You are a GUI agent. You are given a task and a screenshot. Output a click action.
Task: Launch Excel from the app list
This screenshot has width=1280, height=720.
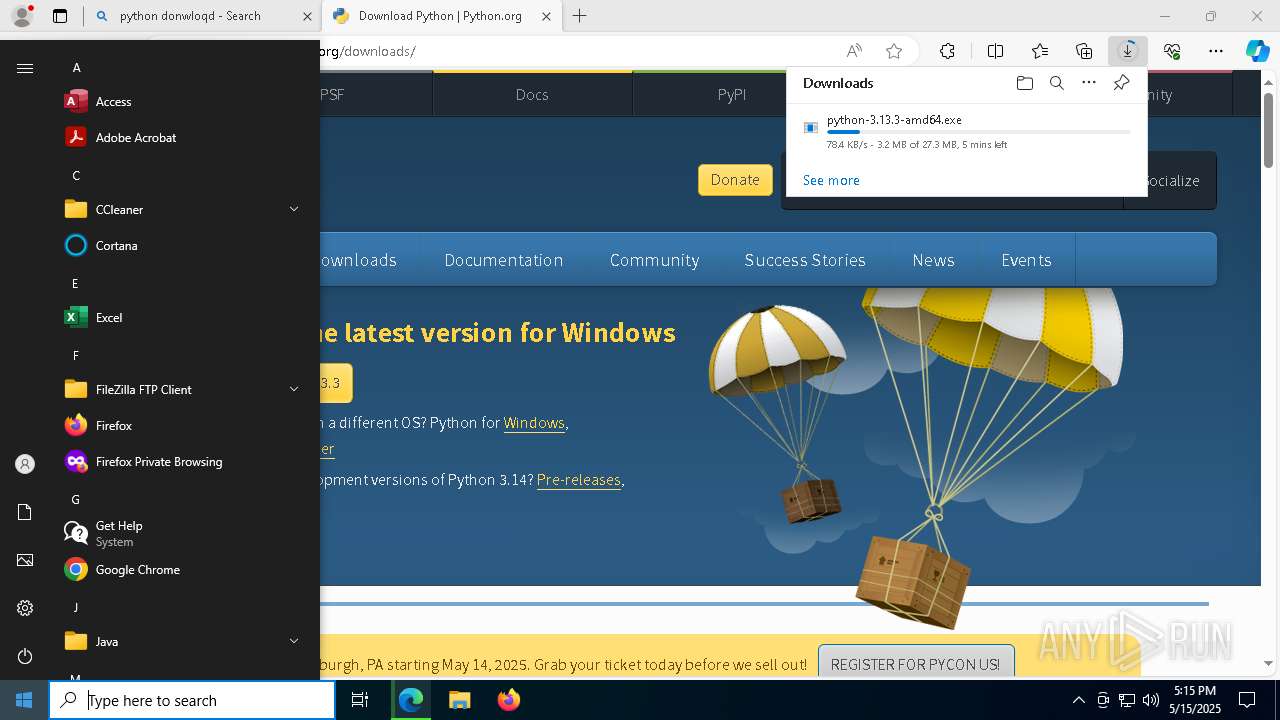tap(180, 318)
